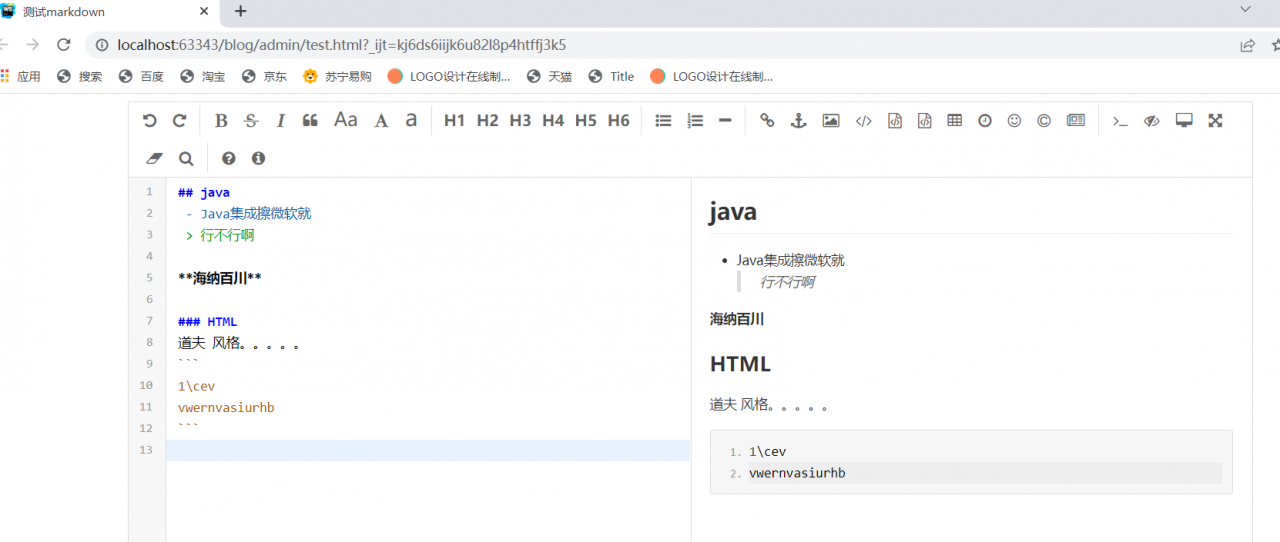Insert a page break
Viewport: 1280px width, 542px height.
pyautogui.click(x=1076, y=121)
